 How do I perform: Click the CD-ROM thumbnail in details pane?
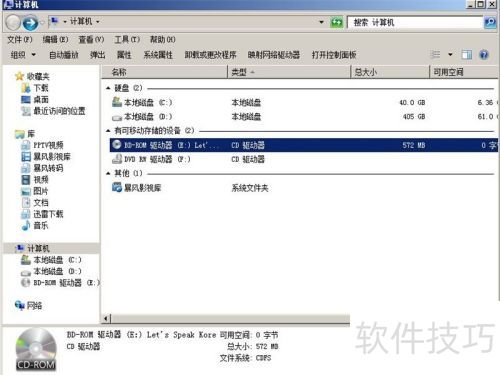point(36,350)
